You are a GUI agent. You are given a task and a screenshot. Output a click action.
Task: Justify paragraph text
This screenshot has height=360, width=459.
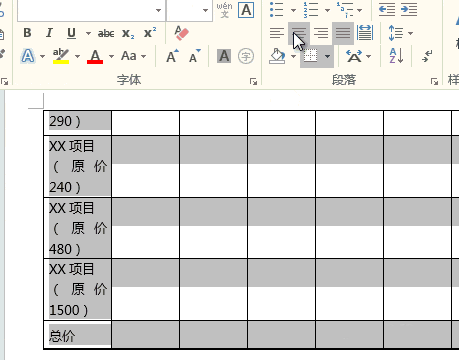pos(343,33)
